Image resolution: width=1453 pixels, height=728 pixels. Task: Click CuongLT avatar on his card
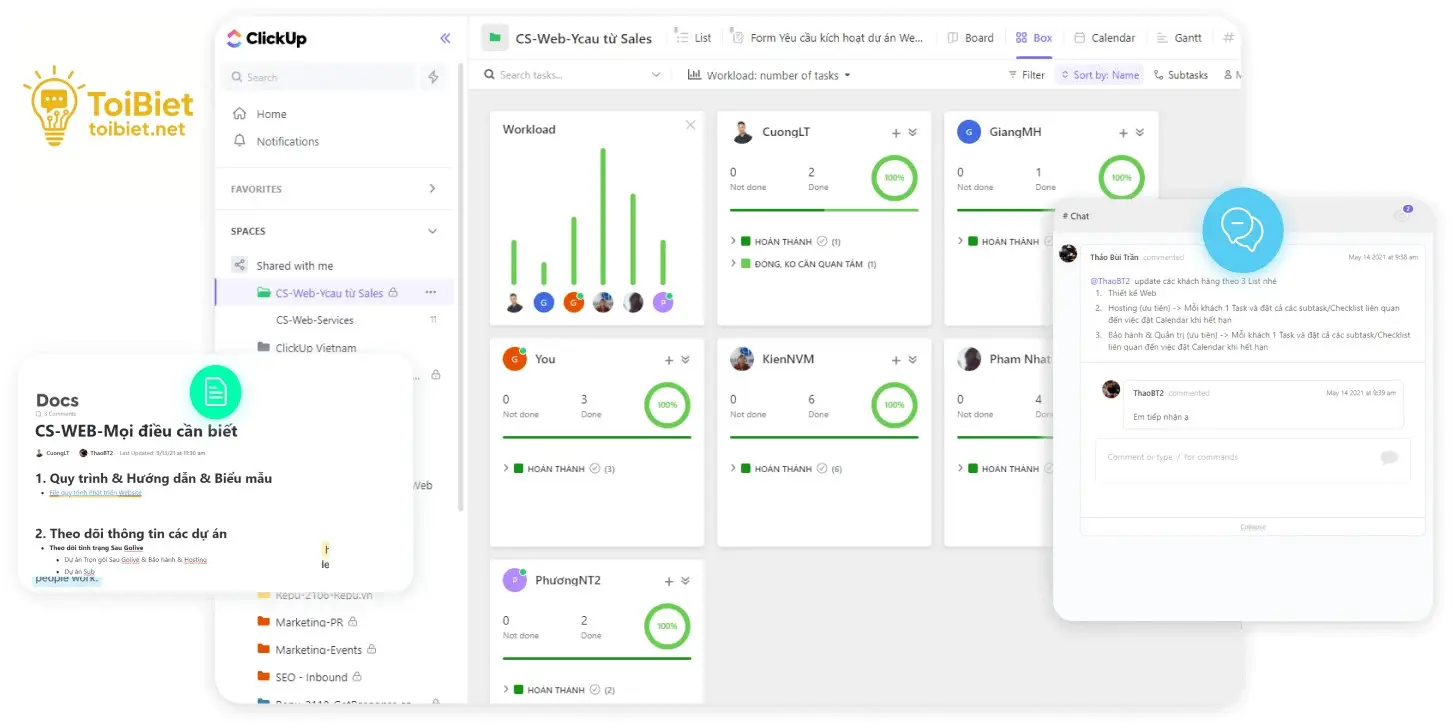pos(742,132)
